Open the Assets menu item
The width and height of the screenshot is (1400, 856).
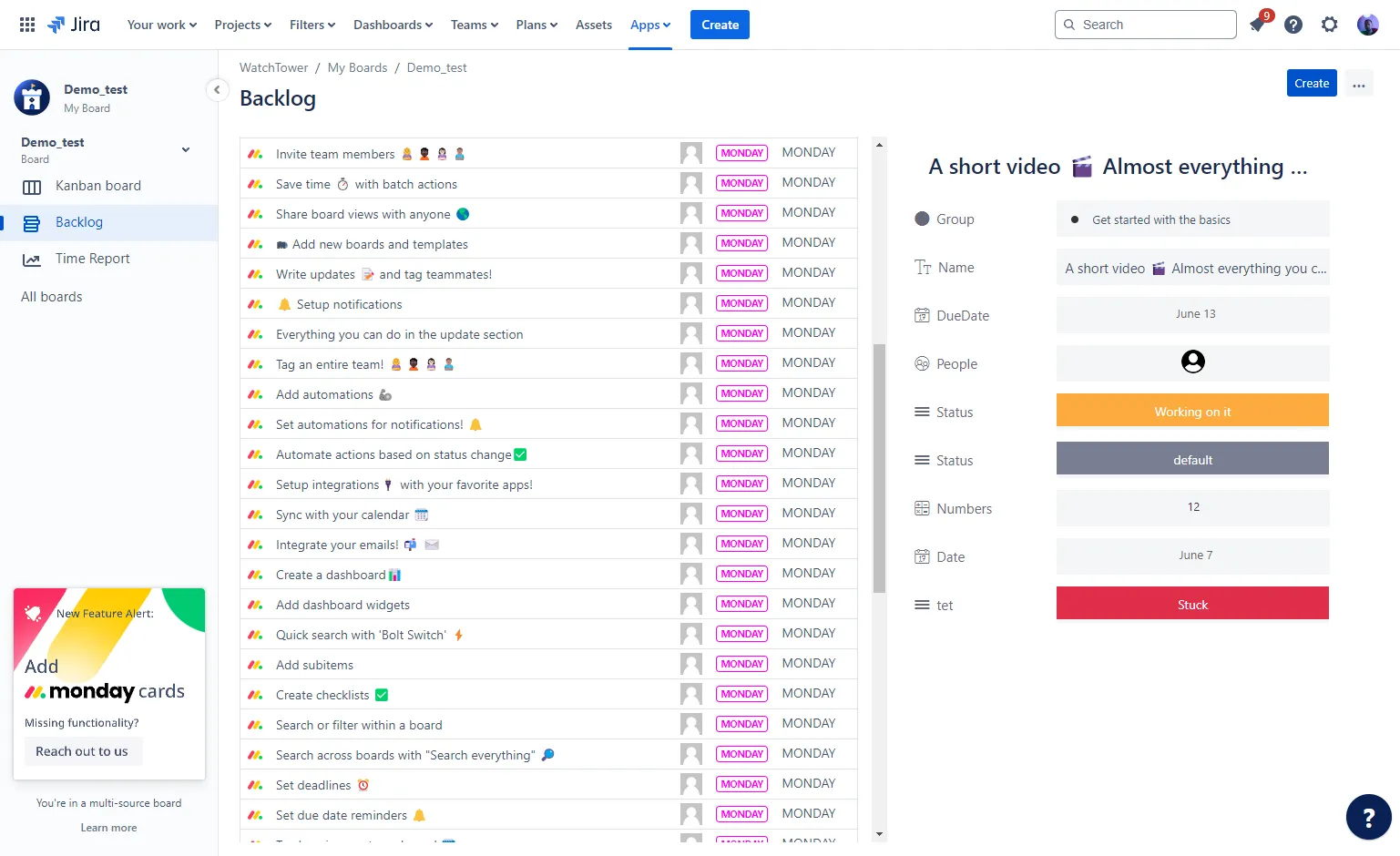pos(594,25)
